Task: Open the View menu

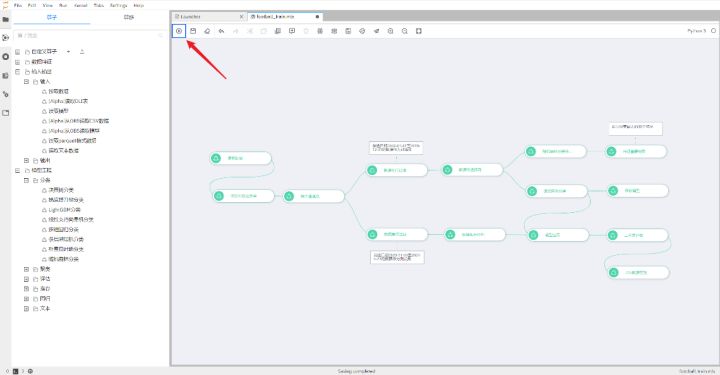Action: (47, 5)
